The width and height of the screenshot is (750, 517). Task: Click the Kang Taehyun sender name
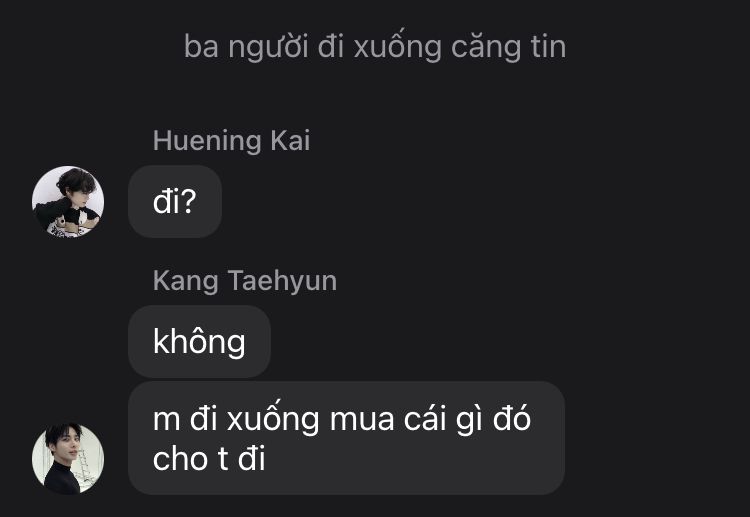[245, 280]
